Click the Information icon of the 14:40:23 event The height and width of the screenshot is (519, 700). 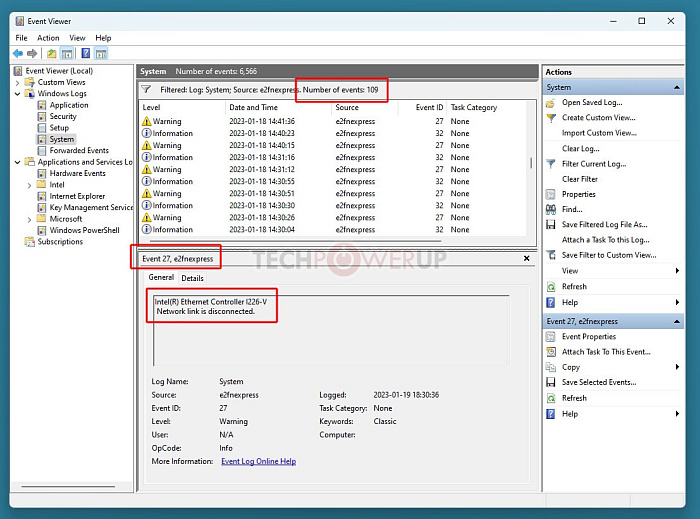[146, 133]
